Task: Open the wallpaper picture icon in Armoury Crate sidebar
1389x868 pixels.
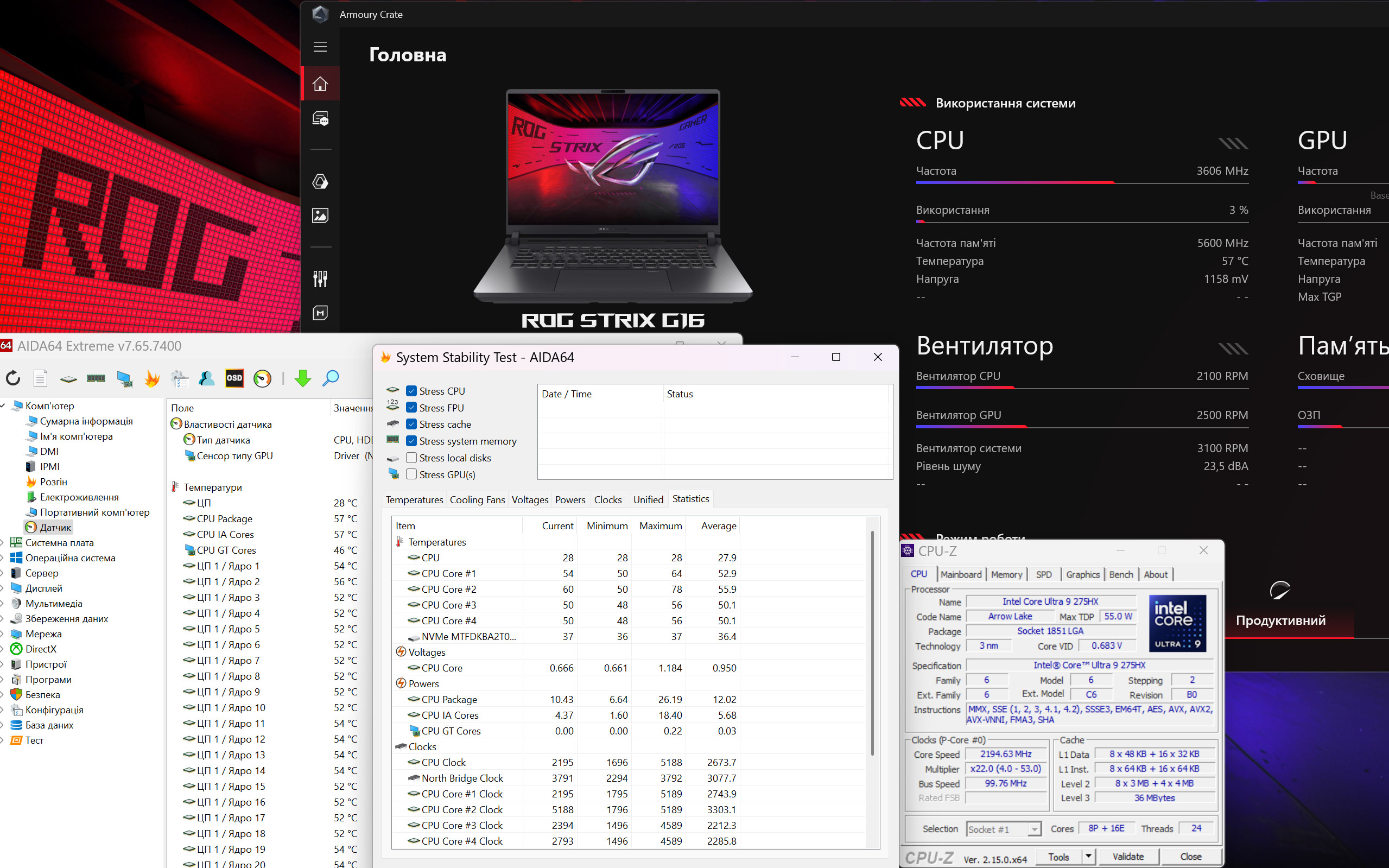Action: click(320, 216)
